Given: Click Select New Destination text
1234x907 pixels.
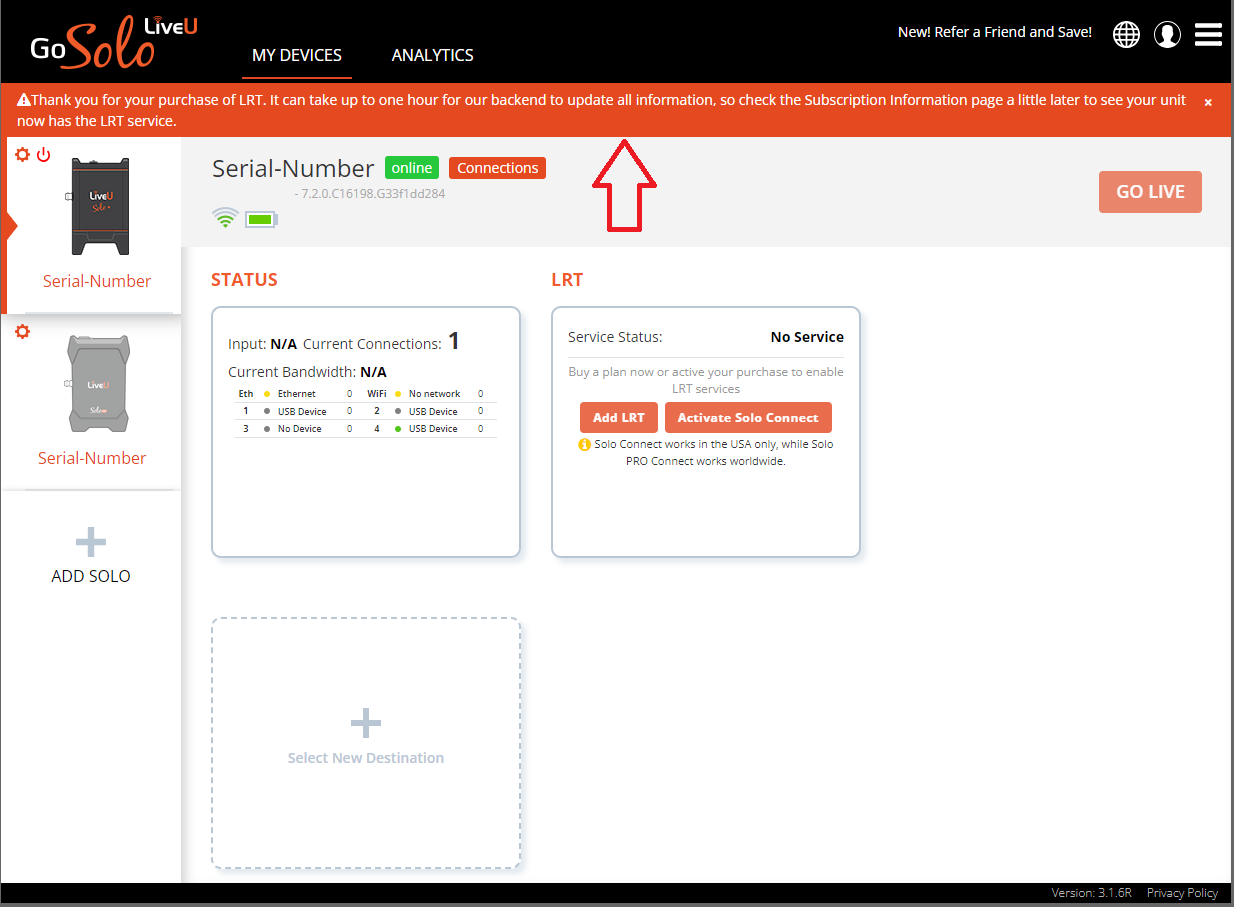Looking at the screenshot, I should (x=366, y=758).
